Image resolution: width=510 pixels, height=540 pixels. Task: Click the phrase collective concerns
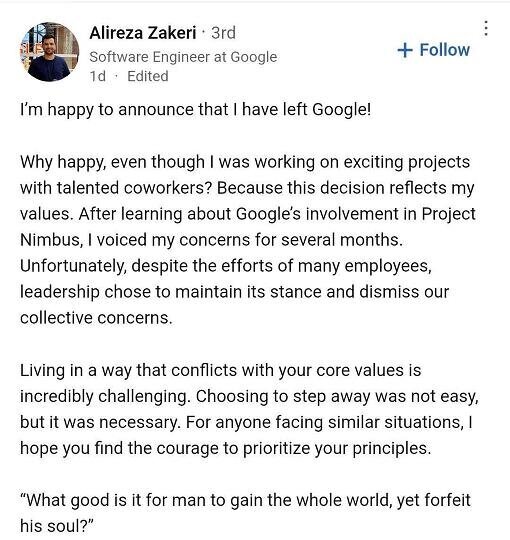coord(96,318)
